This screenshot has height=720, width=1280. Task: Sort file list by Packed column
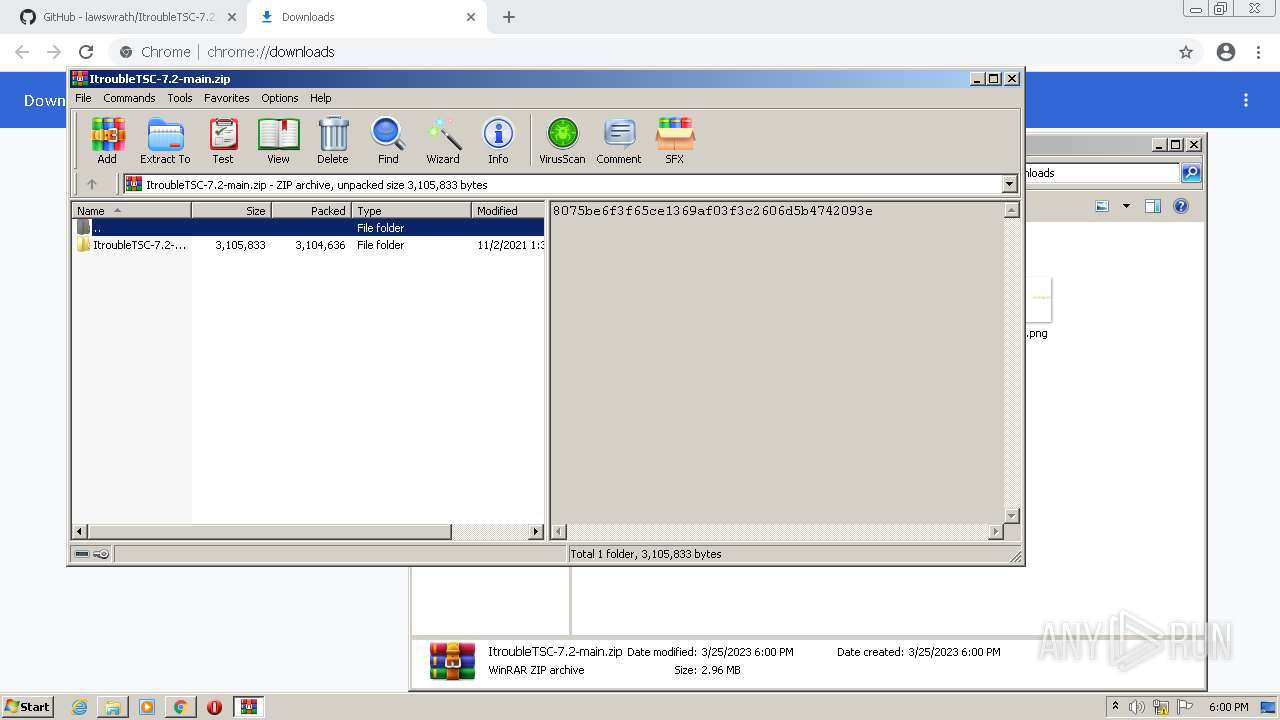click(311, 210)
